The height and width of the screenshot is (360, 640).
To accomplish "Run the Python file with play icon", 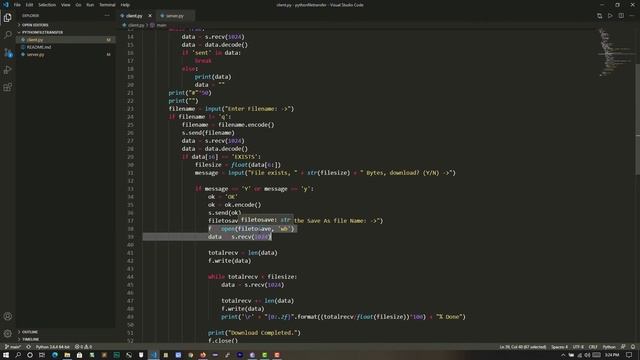I will [x=610, y=16].
